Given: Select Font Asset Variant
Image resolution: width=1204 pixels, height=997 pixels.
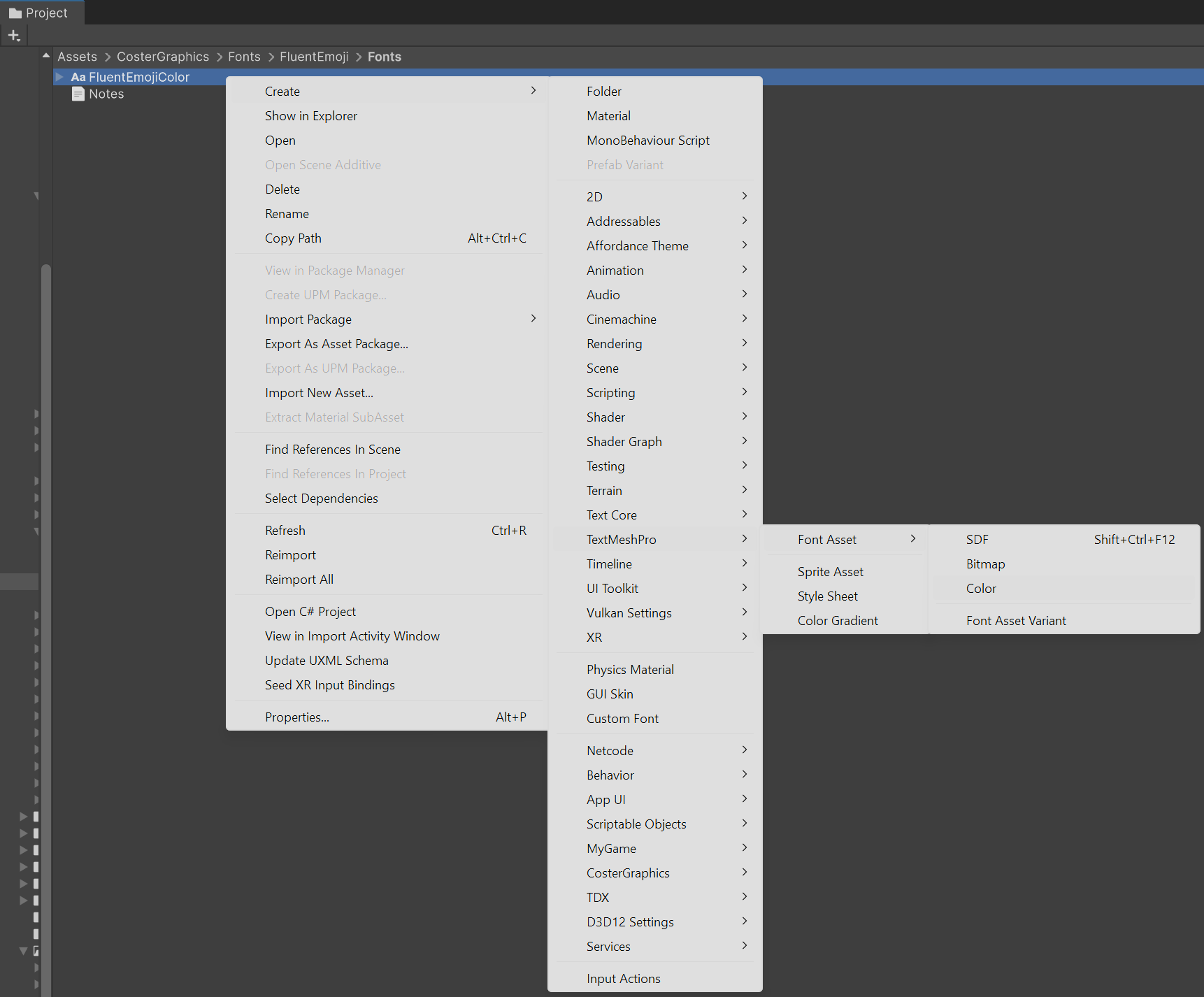Looking at the screenshot, I should 1065,621.
